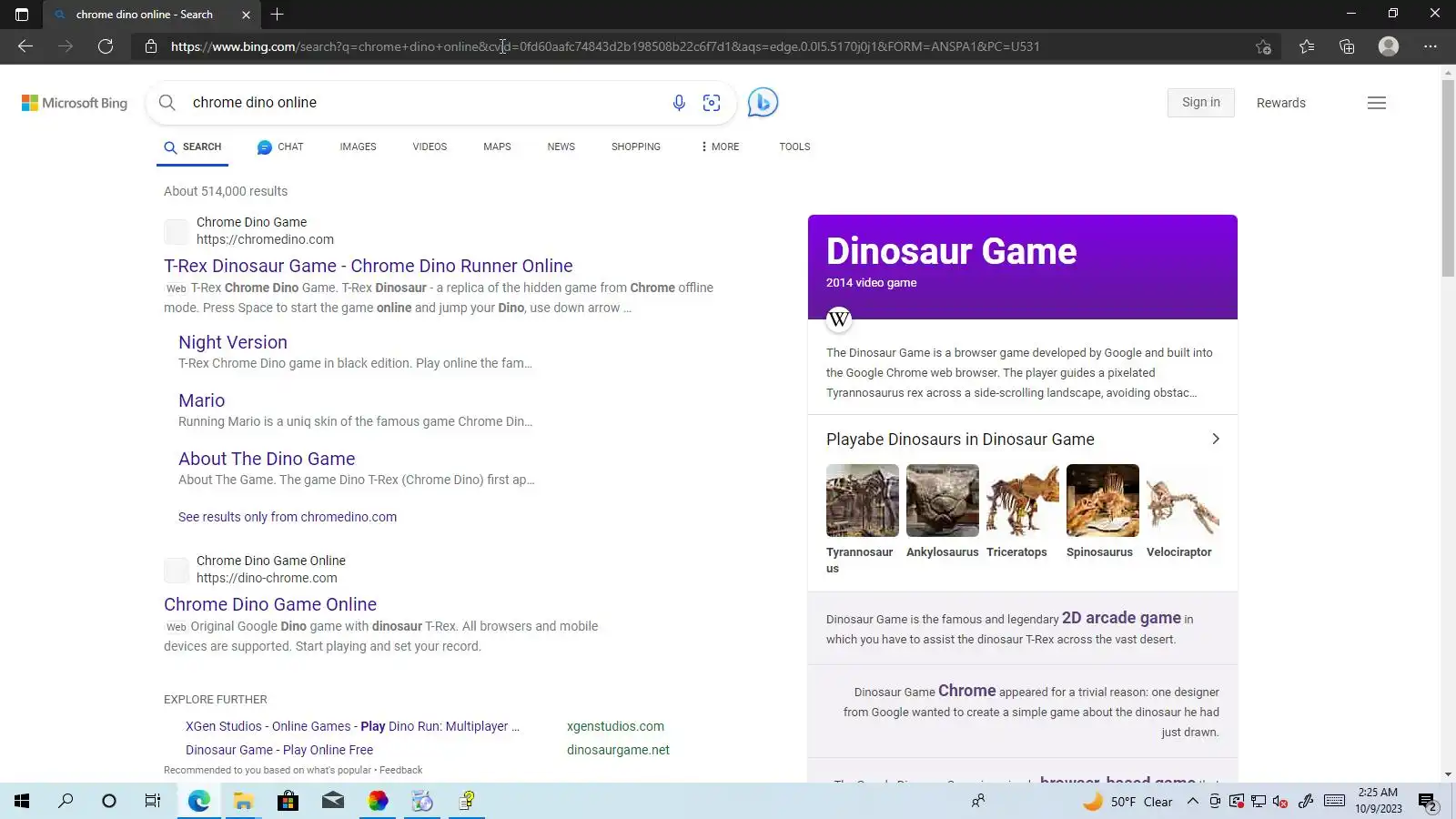
Task: Reload the Bing search page
Action: click(106, 46)
